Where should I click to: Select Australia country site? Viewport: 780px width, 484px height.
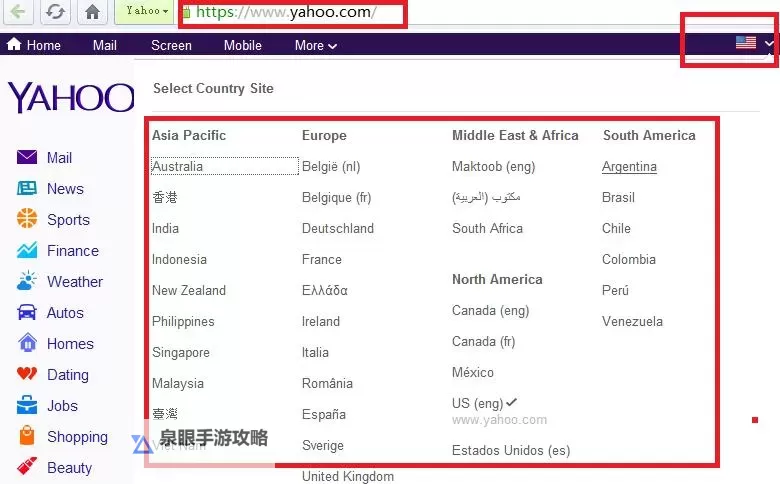(225, 166)
